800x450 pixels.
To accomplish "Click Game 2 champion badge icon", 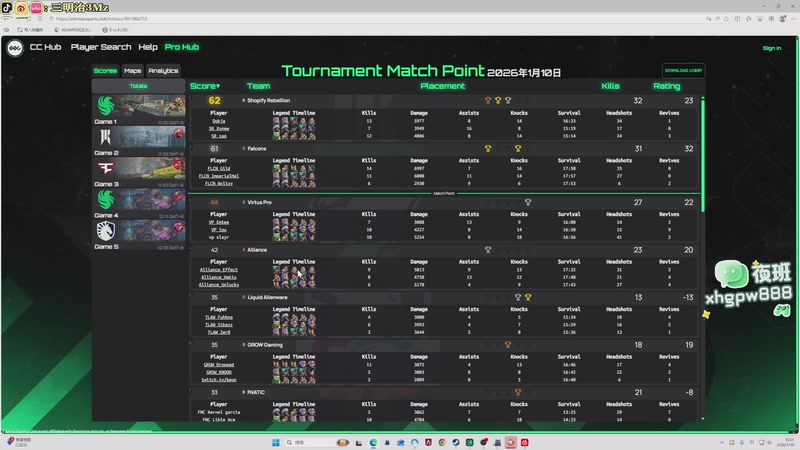I will [178, 134].
